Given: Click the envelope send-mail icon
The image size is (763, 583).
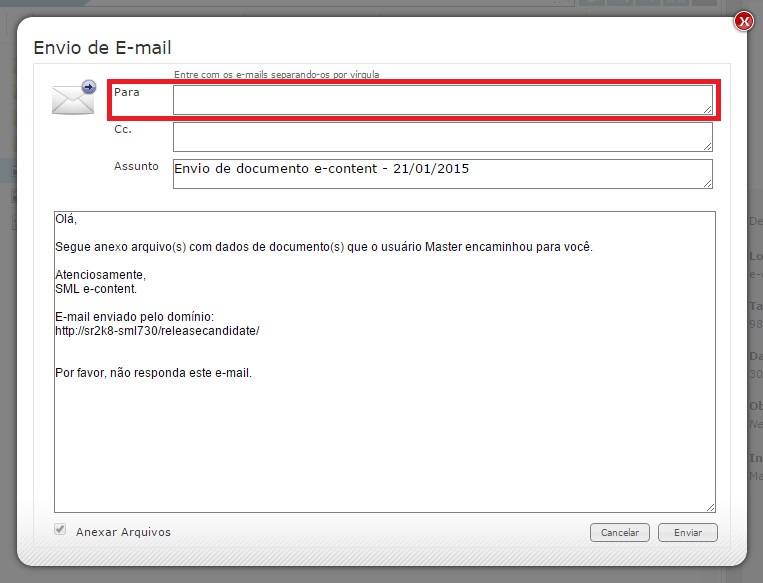Looking at the screenshot, I should pyautogui.click(x=73, y=98).
